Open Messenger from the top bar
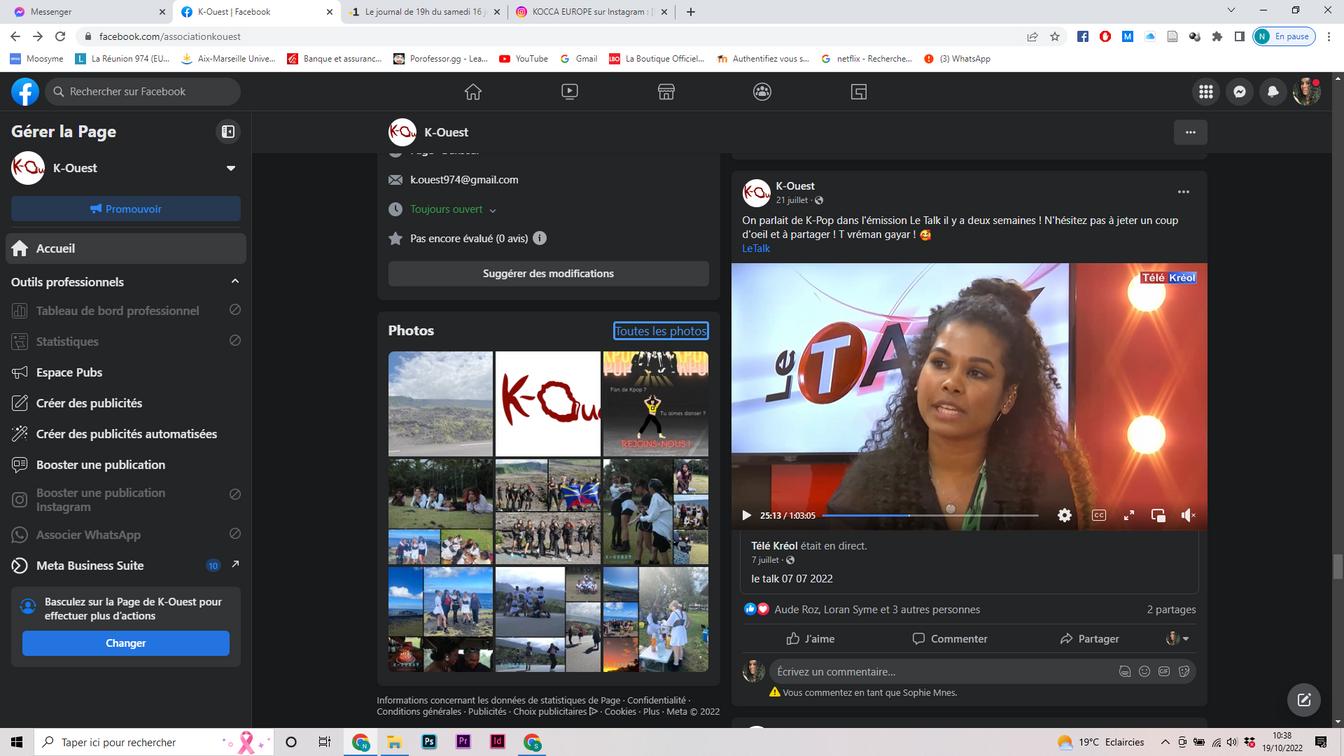The width and height of the screenshot is (1344, 756). (1239, 92)
